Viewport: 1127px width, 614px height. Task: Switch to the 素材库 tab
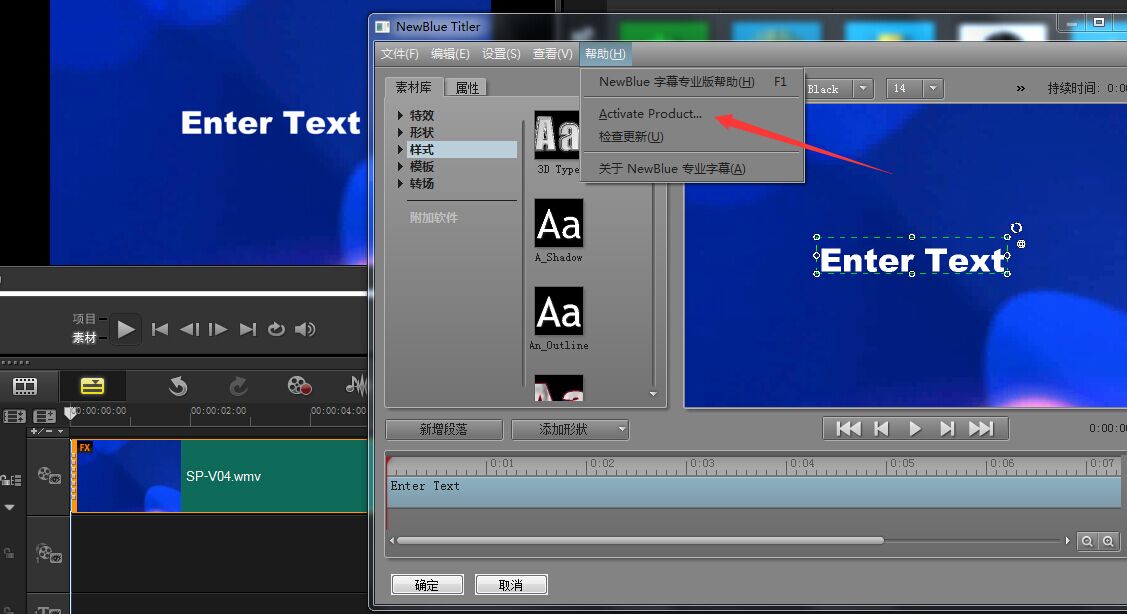coord(413,87)
